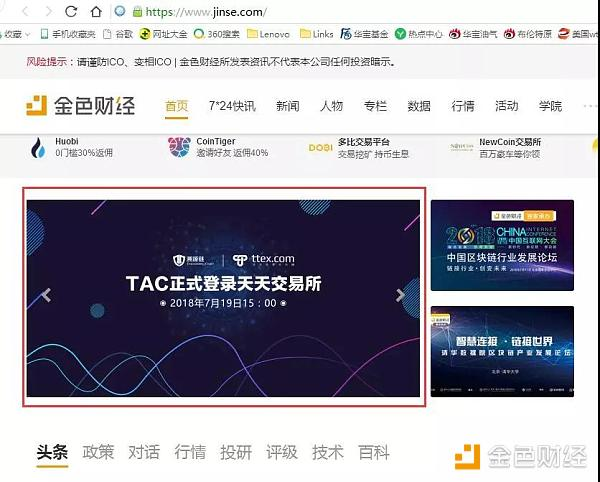The height and width of the screenshot is (482, 600).
Task: Click the NewCoin logo
Action: click(462, 147)
